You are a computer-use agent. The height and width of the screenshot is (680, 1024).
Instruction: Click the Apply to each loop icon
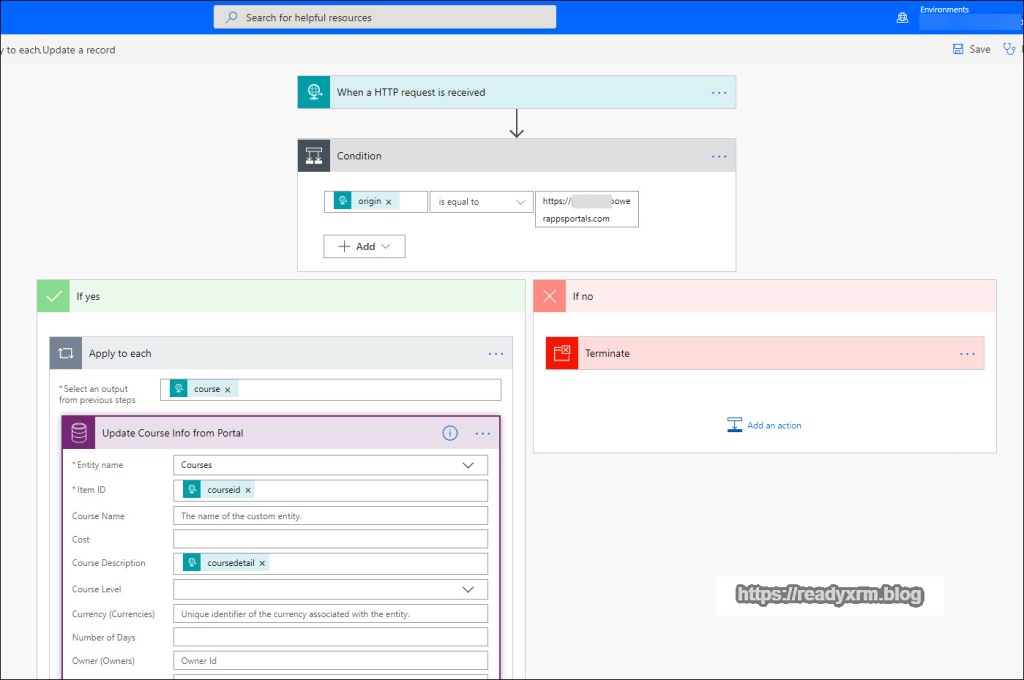point(66,353)
